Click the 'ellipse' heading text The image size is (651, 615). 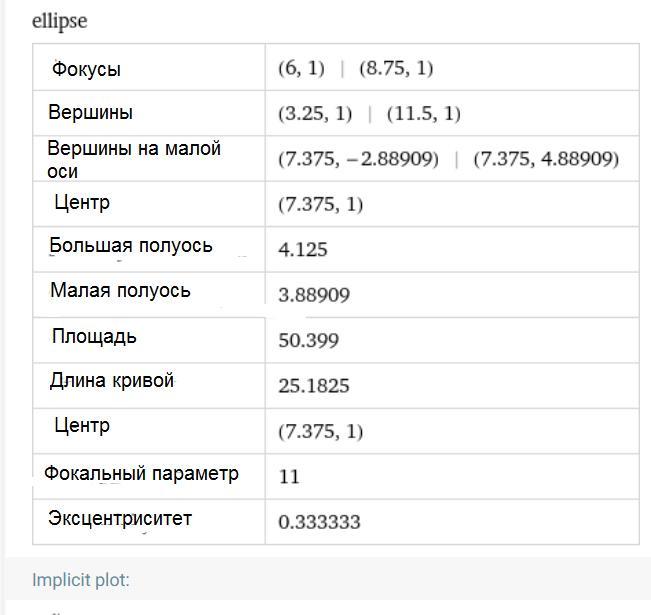(60, 21)
